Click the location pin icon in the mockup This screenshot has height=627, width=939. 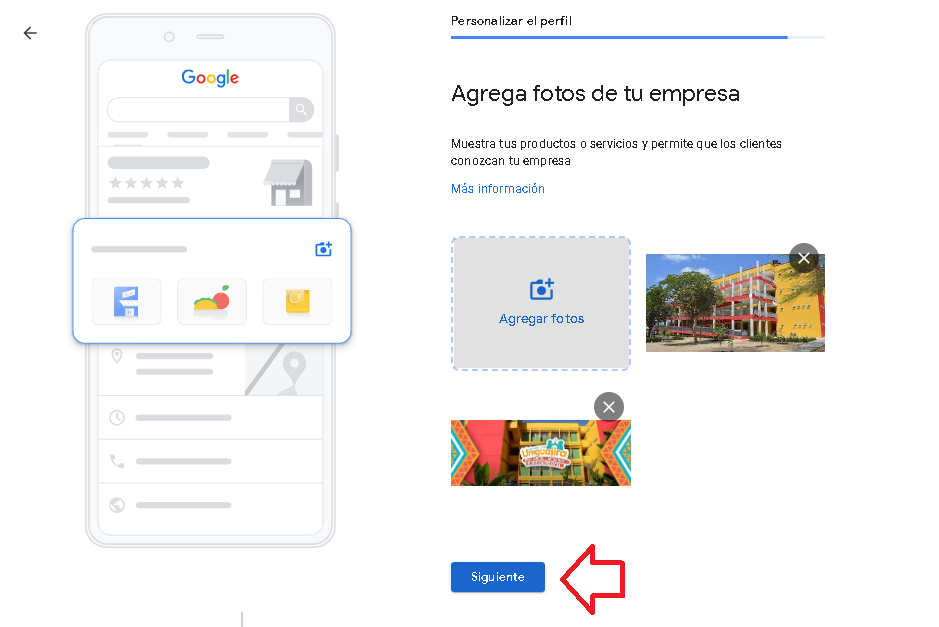click(117, 356)
